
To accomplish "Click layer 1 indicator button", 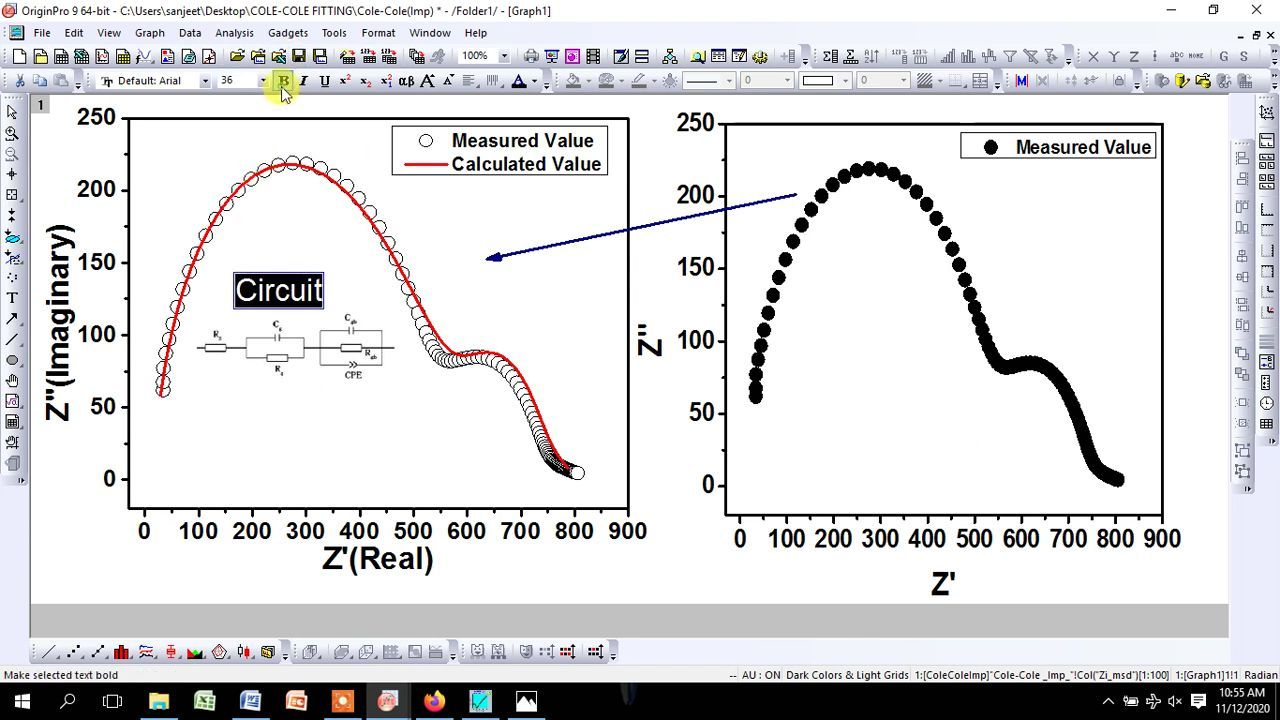I will (40, 104).
